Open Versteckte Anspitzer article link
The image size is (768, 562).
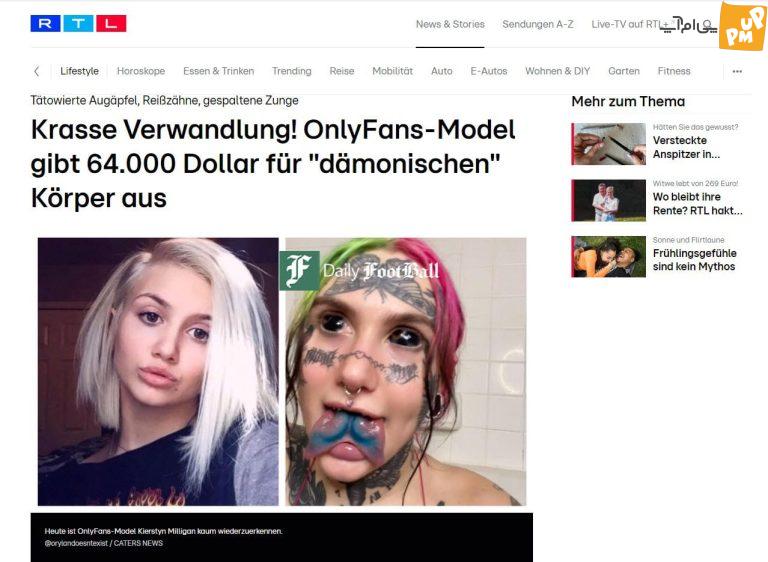tap(686, 147)
